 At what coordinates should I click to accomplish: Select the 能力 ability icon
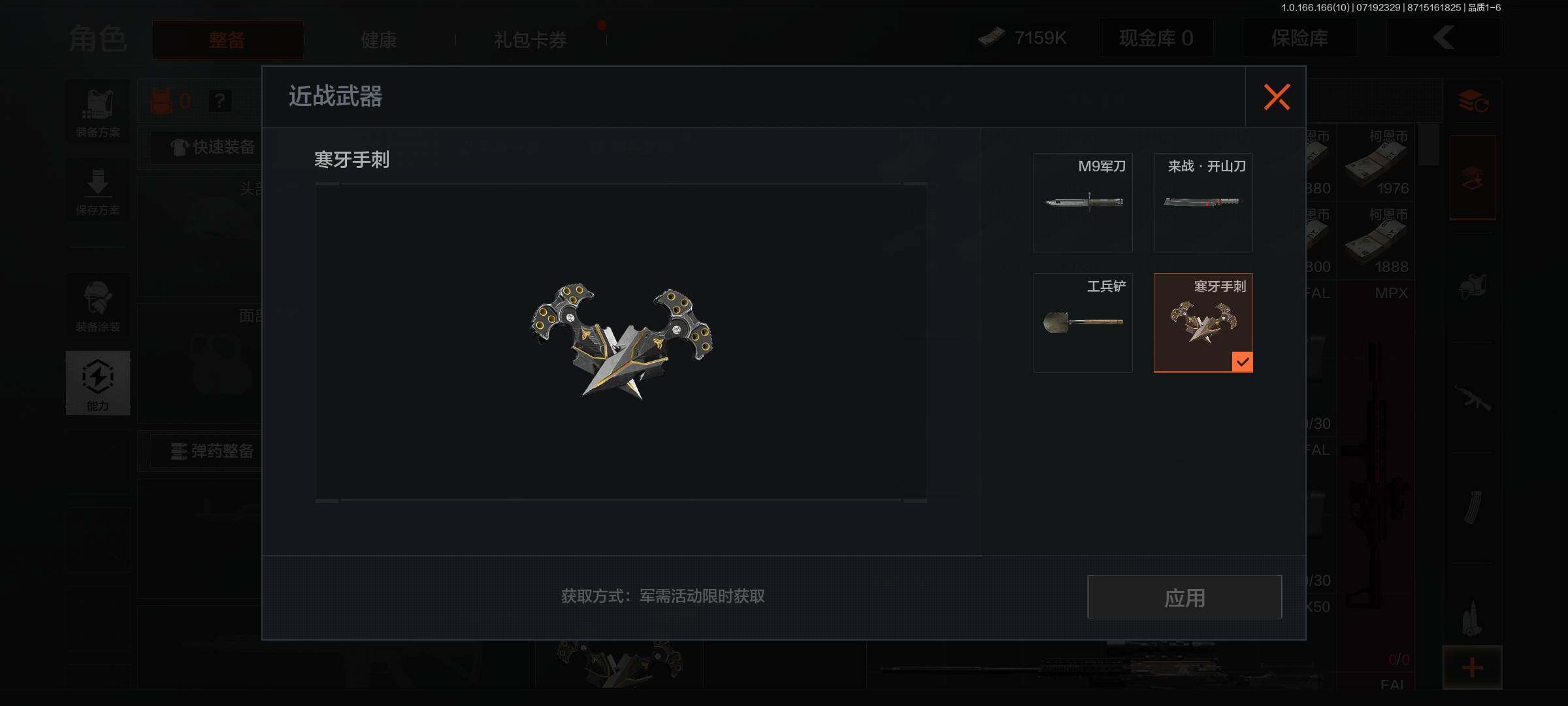97,383
